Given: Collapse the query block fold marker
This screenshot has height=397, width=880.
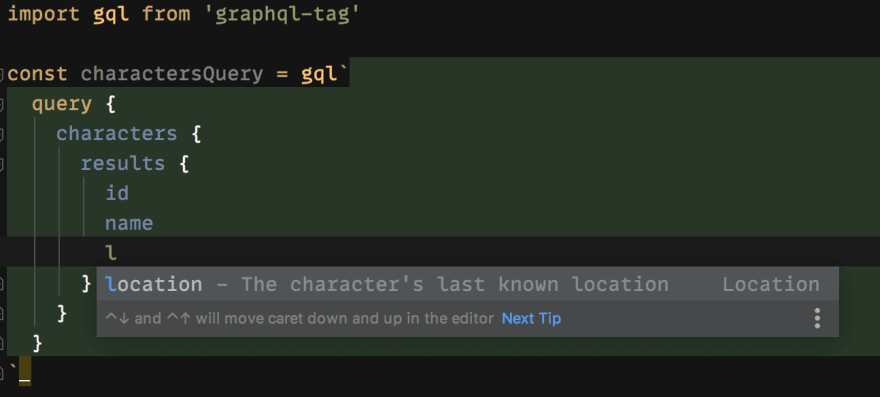Looking at the screenshot, I should (2, 104).
